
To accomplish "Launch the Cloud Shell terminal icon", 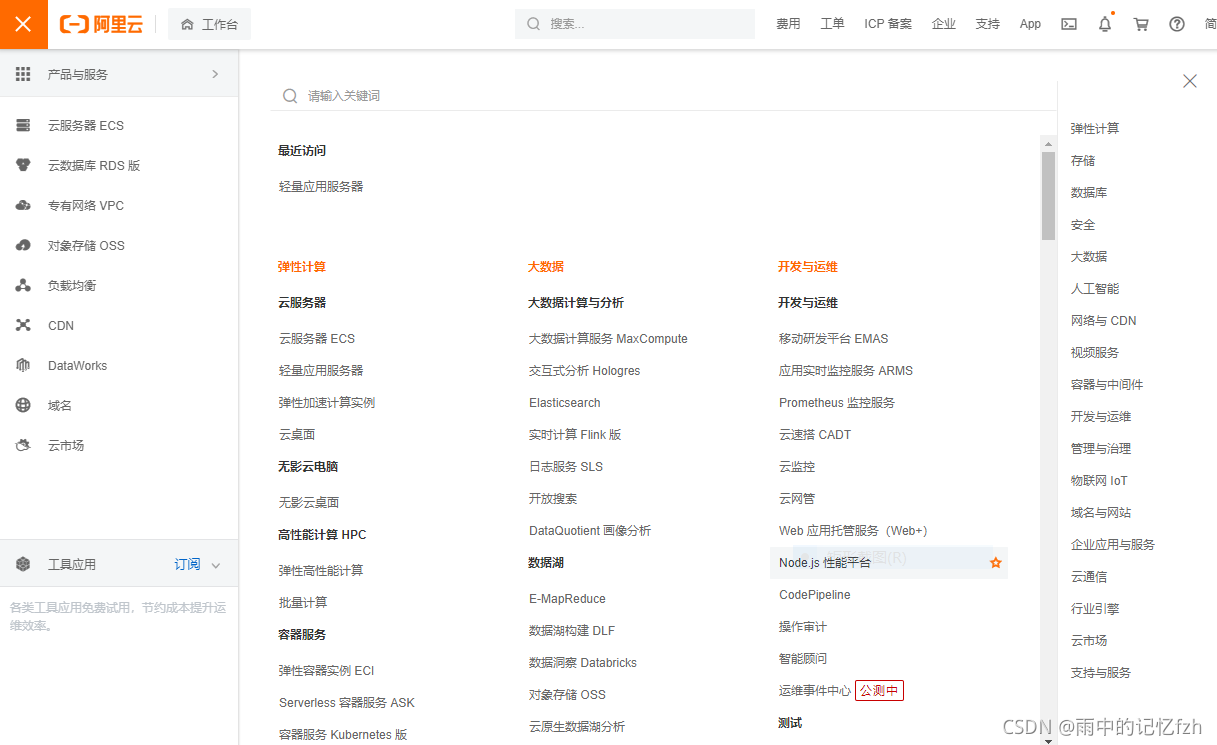I will click(1069, 24).
